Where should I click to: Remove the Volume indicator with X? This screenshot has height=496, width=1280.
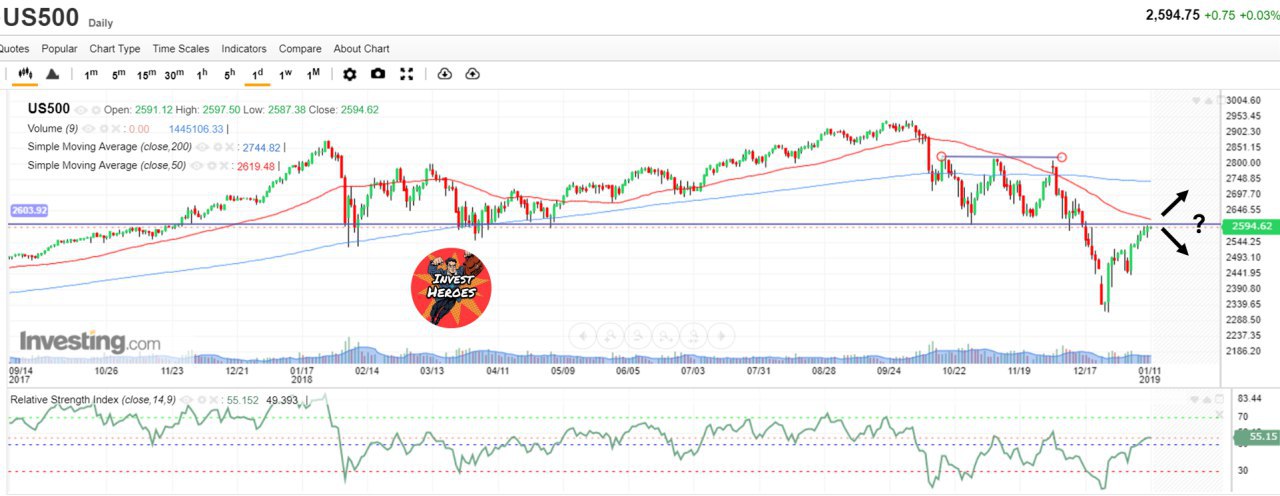(x=116, y=129)
